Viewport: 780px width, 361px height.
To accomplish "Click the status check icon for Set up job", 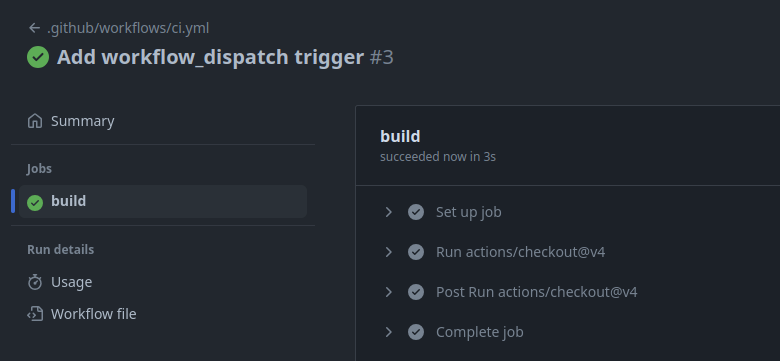I will (416, 212).
